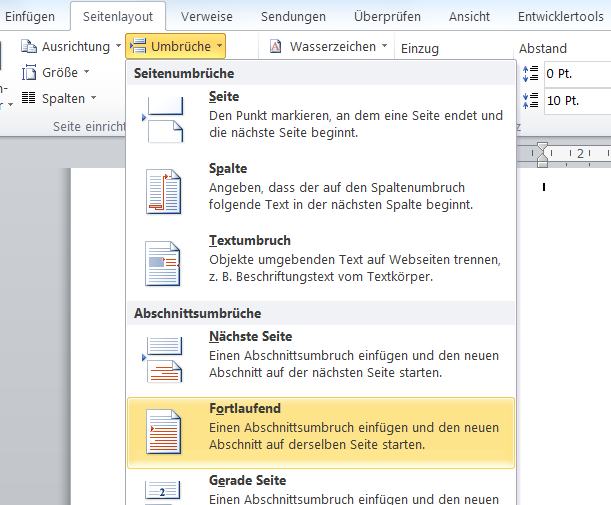Screen dimensions: 611x505
Task: Expand the Spalten dropdown arrow
Action: (94, 97)
